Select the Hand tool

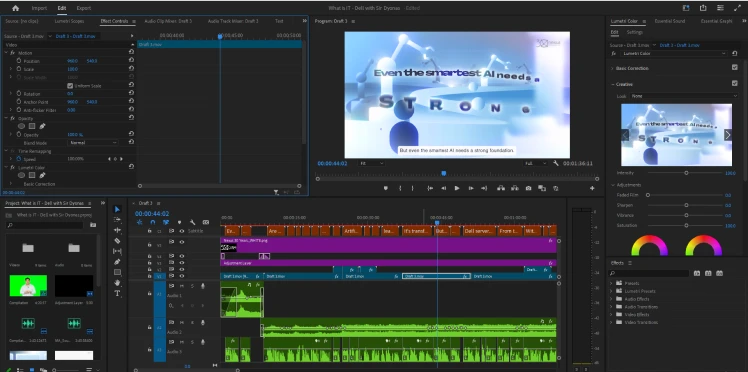(x=117, y=283)
